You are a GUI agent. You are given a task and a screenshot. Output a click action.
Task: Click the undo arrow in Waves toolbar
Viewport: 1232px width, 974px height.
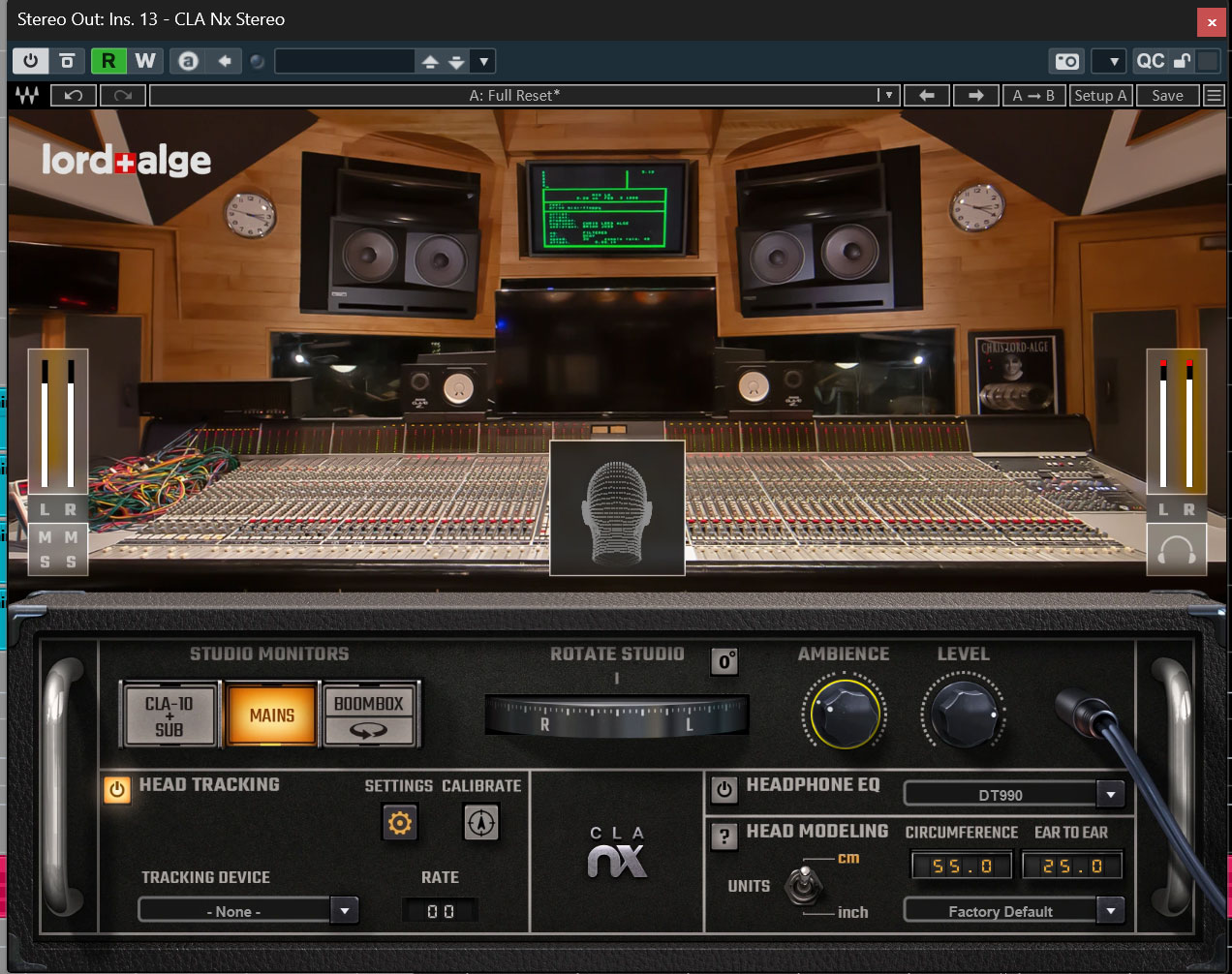[x=74, y=95]
